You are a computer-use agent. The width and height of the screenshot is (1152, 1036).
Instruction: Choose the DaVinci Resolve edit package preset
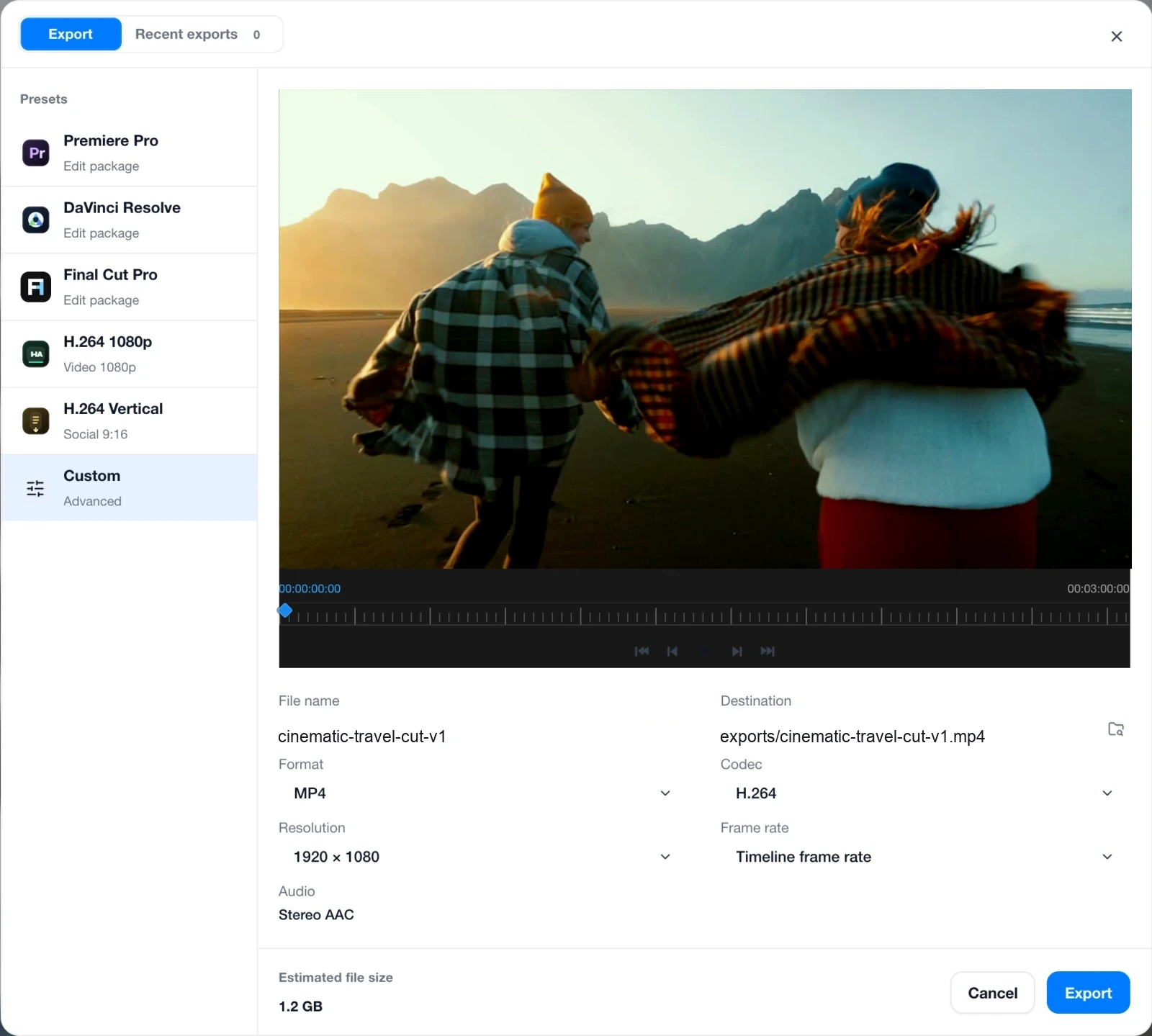130,220
